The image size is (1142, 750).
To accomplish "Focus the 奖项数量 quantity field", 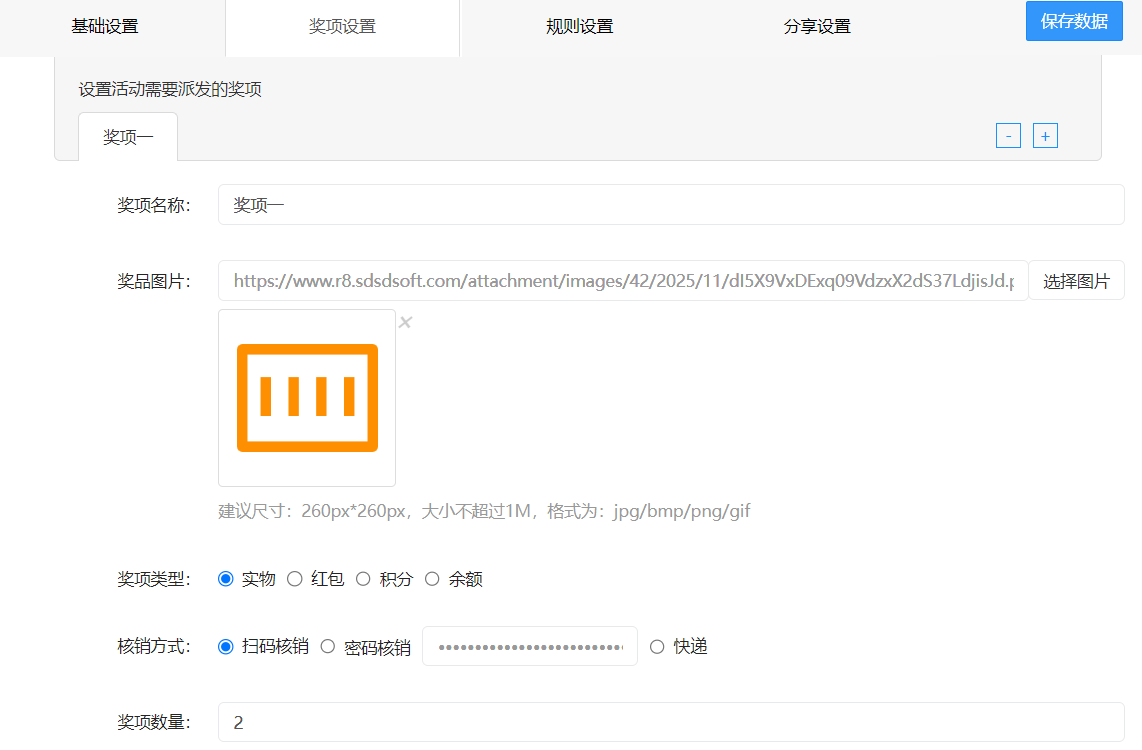I will tap(670, 722).
